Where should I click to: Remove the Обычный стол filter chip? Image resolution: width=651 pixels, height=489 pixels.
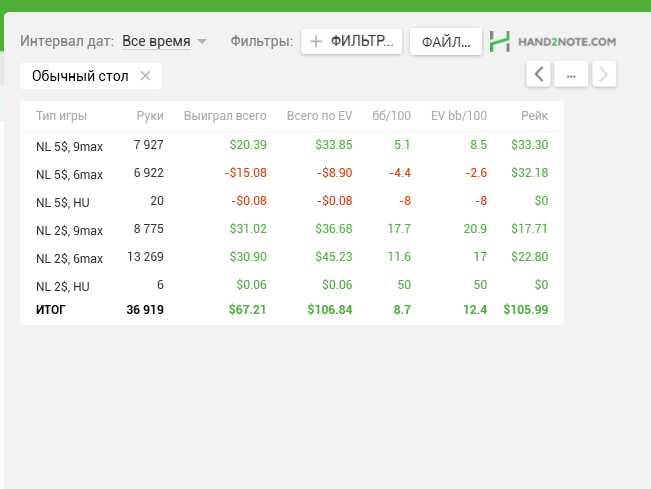pyautogui.click(x=145, y=76)
